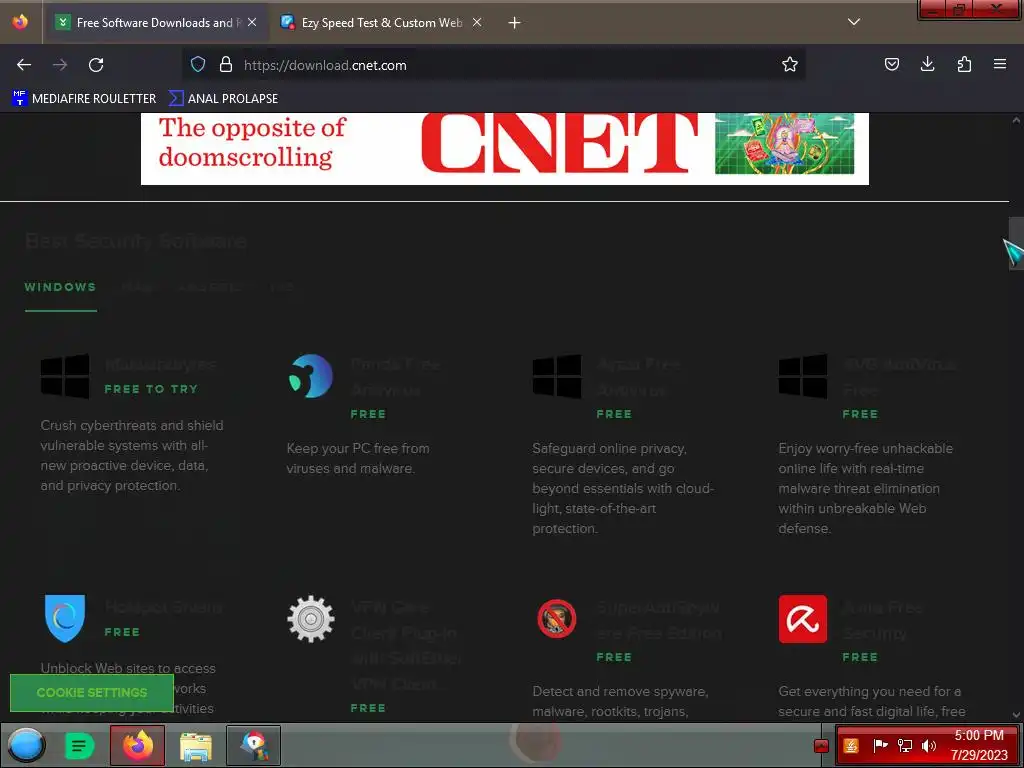Open the volume speaker tray icon
1024x768 pixels.
point(929,745)
